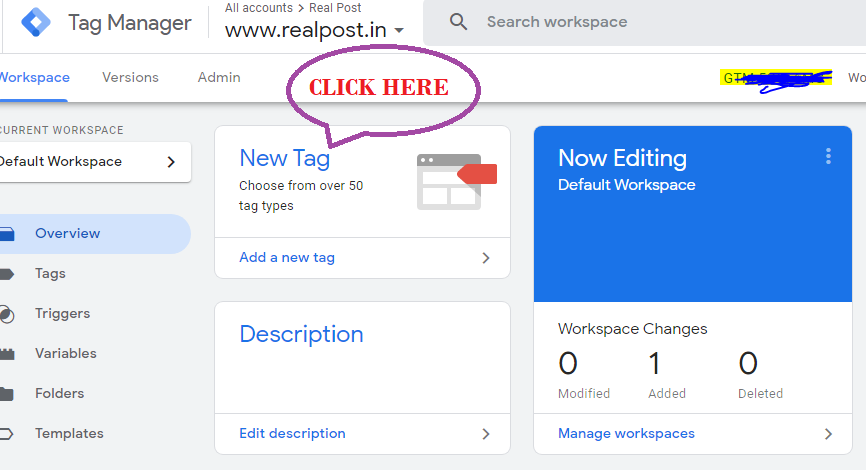Viewport: 866px width, 470px height.
Task: Open the Now Editing three-dot menu
Action: click(828, 156)
